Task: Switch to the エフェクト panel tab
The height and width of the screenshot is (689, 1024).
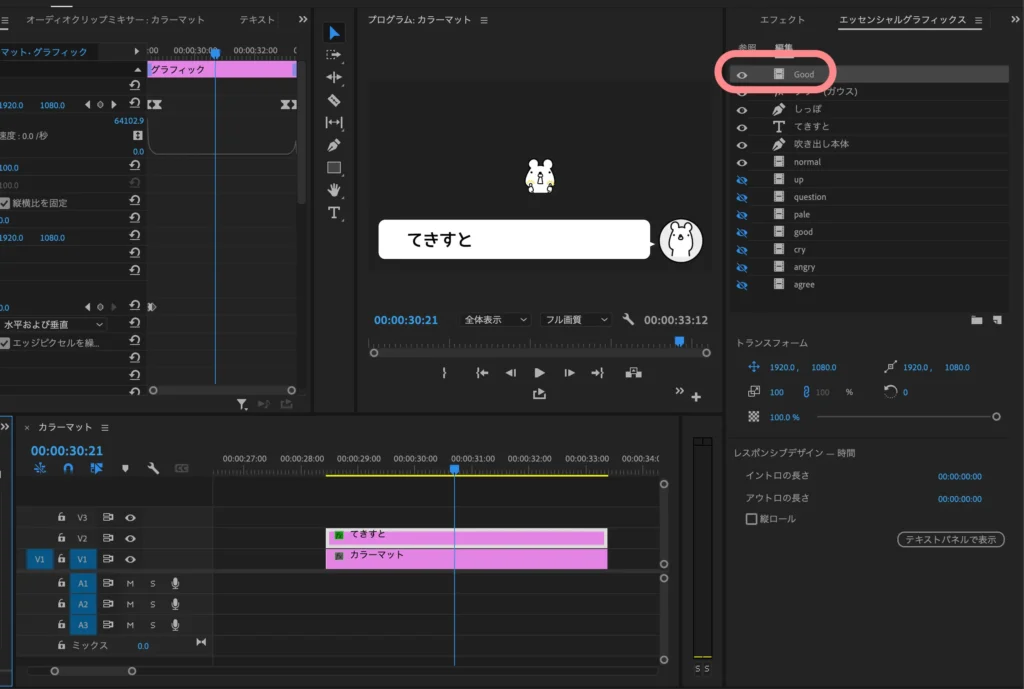Action: pyautogui.click(x=782, y=20)
